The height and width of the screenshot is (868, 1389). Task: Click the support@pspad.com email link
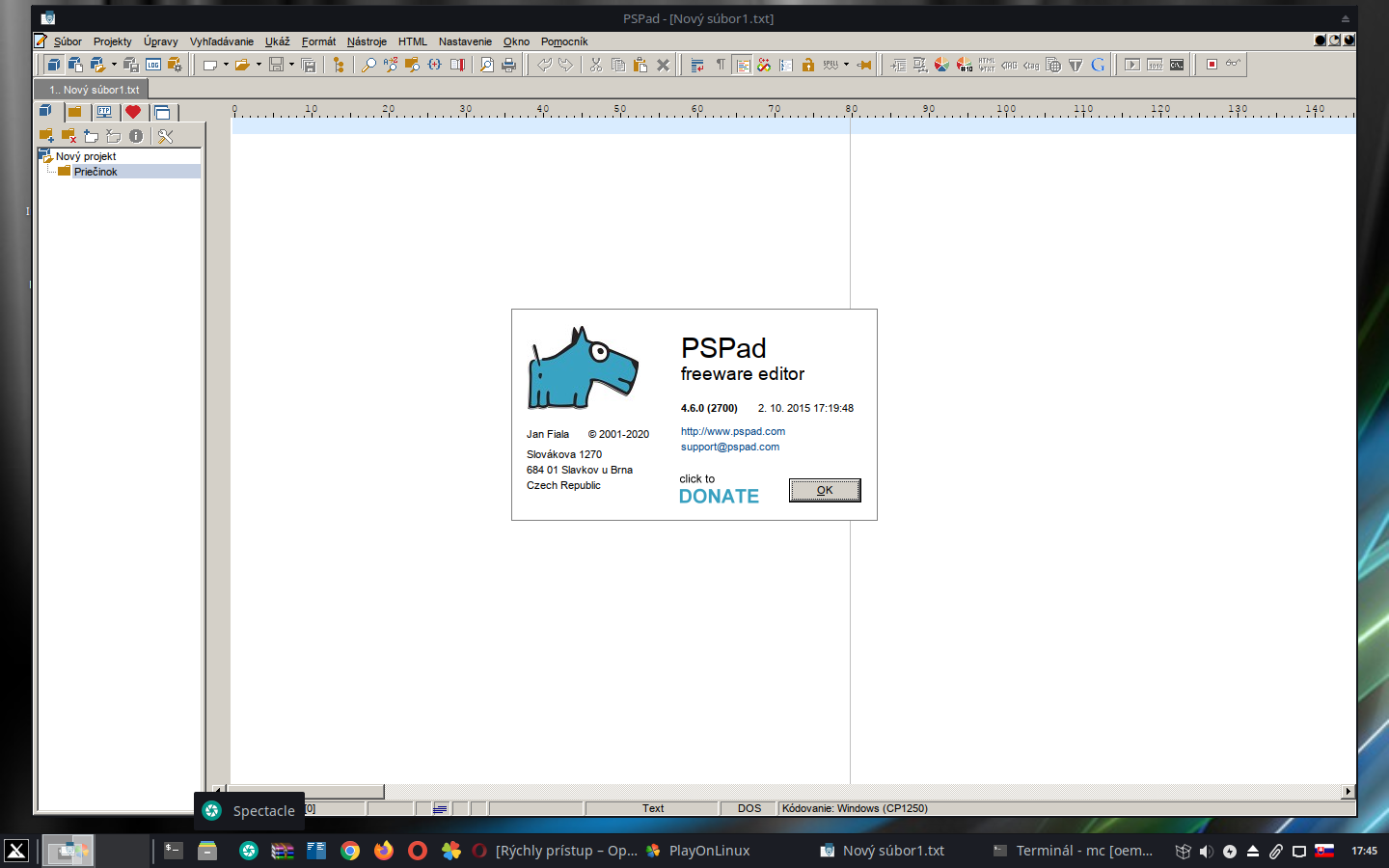point(730,447)
